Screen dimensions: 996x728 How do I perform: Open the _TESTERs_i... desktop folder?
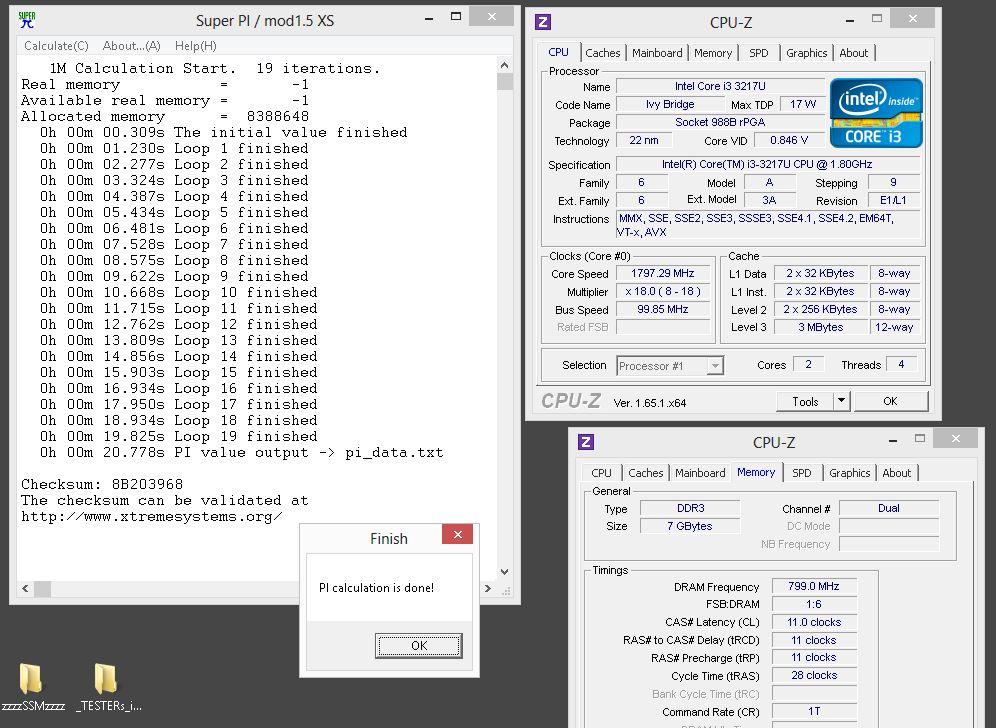pyautogui.click(x=108, y=687)
